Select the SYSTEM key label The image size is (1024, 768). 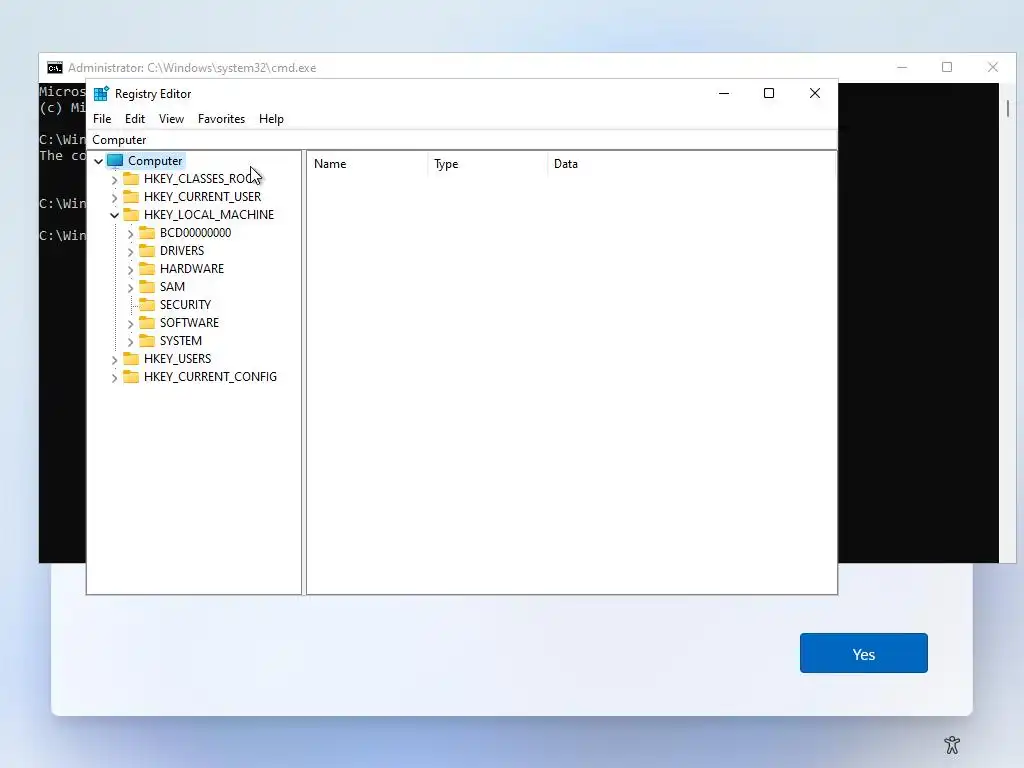pyautogui.click(x=181, y=341)
